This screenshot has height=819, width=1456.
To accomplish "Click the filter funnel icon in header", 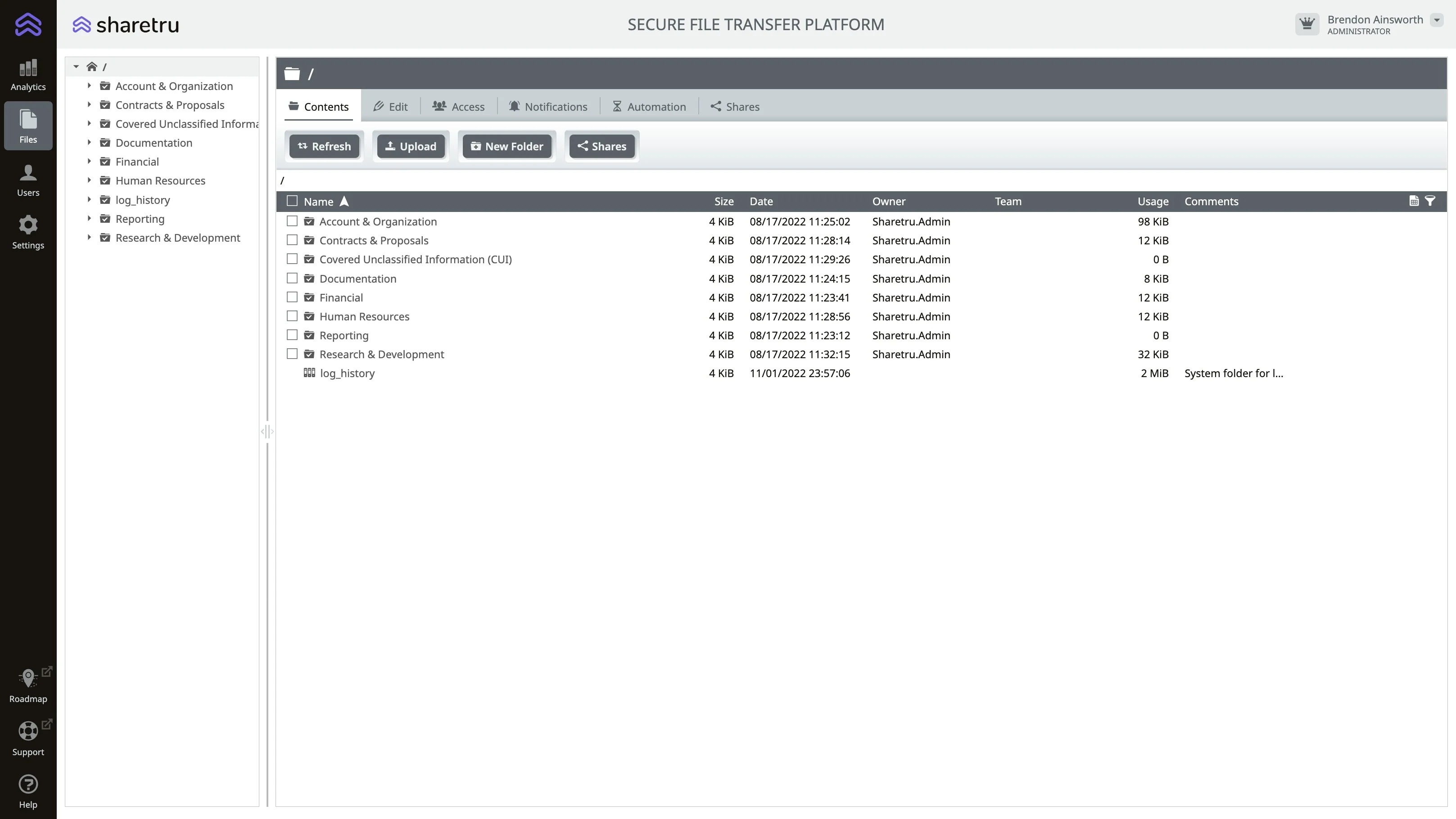I will [1430, 201].
